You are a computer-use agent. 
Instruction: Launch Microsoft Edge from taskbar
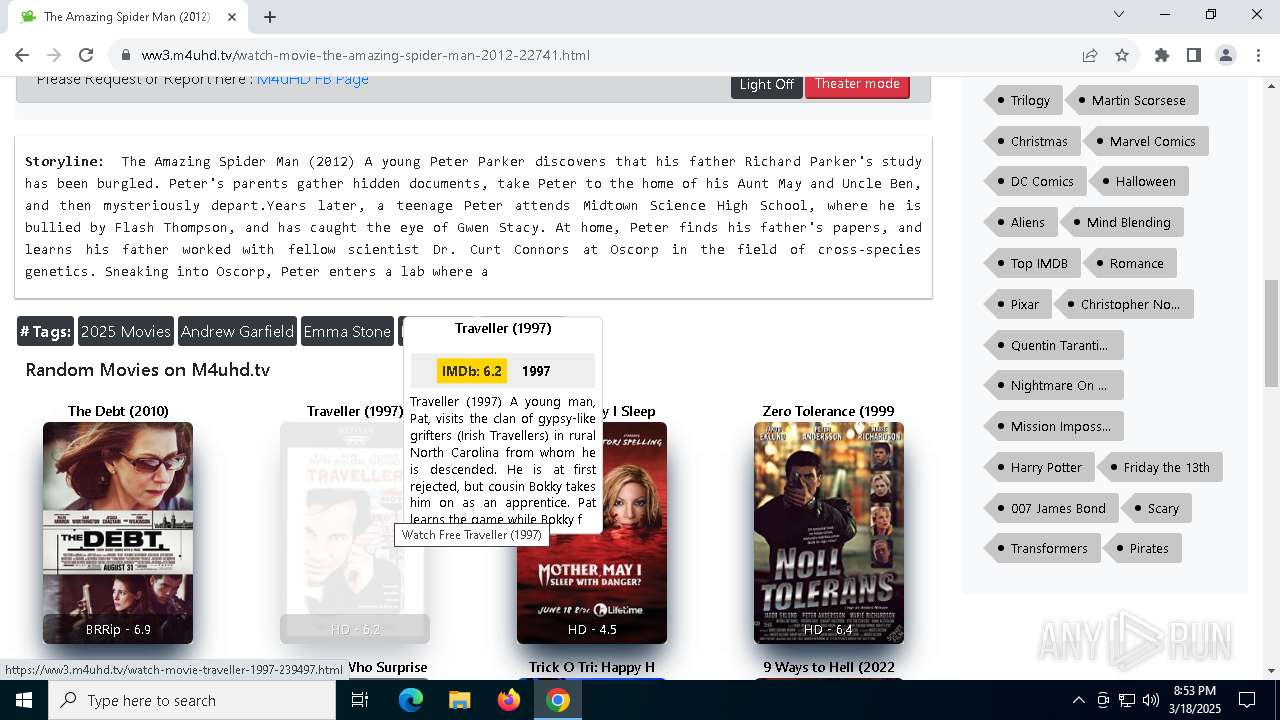(411, 700)
